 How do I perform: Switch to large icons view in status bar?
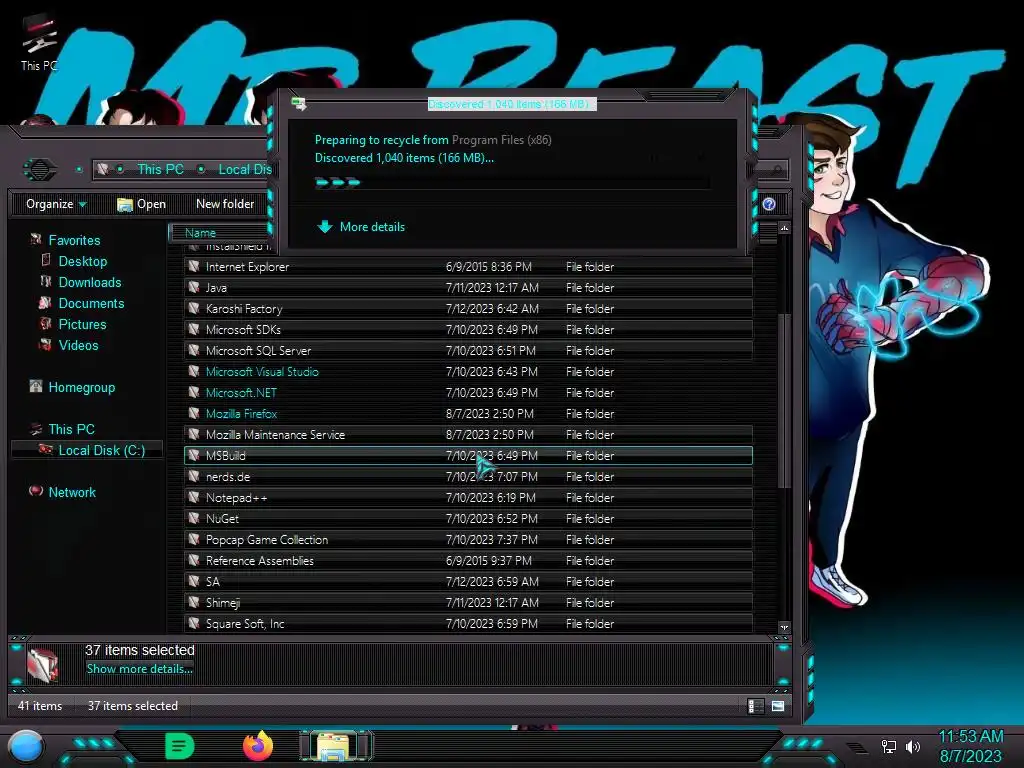778,706
